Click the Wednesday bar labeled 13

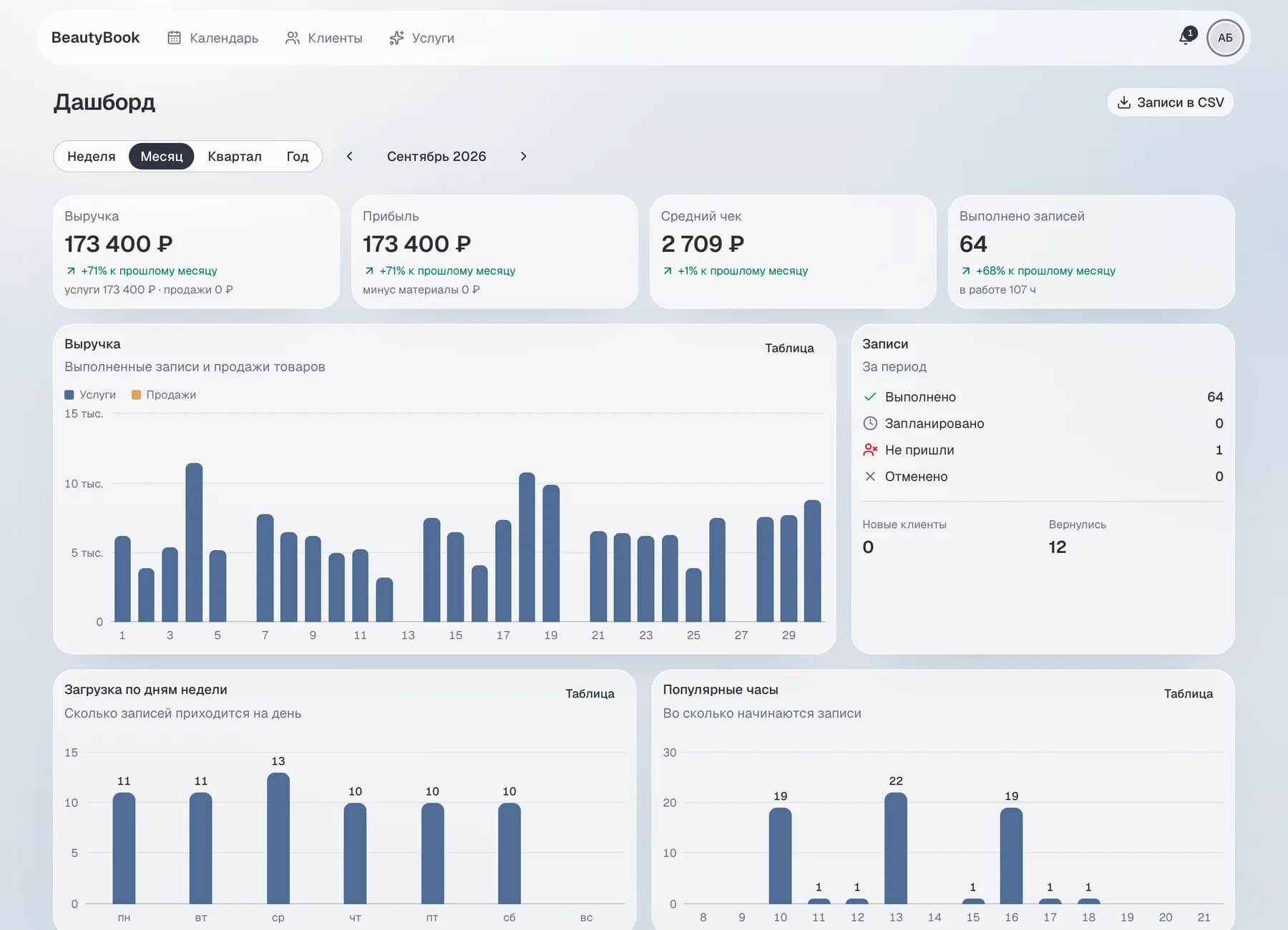[x=278, y=838]
